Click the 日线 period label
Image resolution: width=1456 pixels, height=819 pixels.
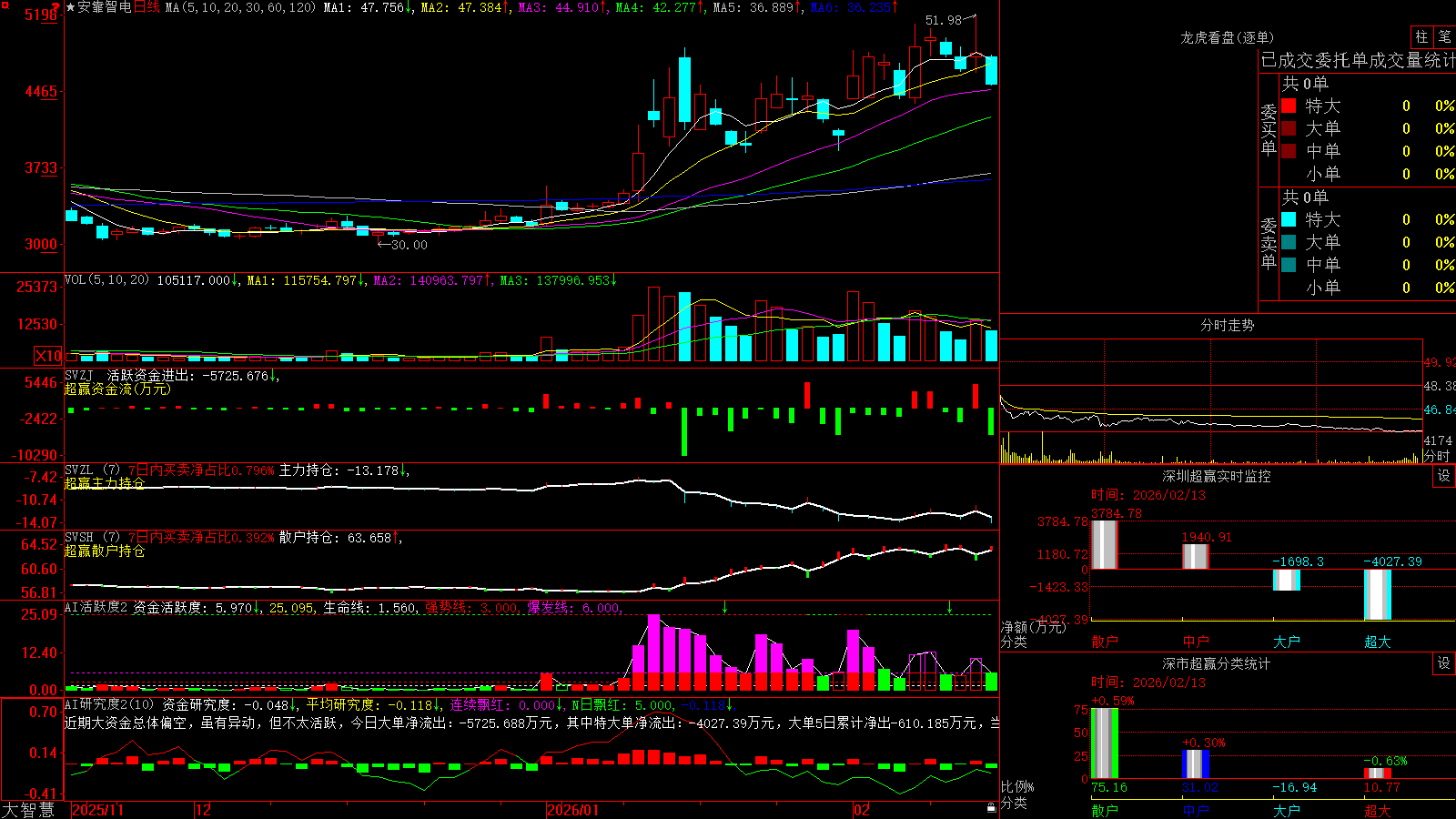[147, 7]
